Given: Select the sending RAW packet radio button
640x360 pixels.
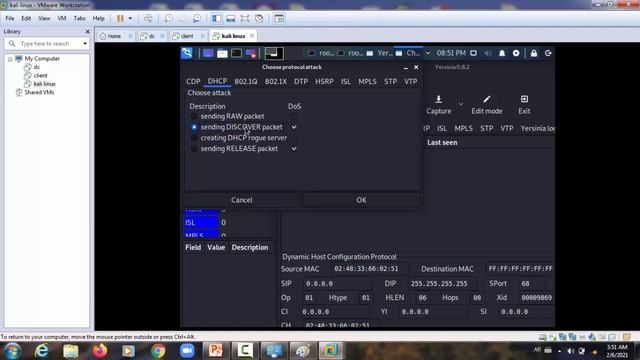Looking at the screenshot, I should [x=194, y=116].
